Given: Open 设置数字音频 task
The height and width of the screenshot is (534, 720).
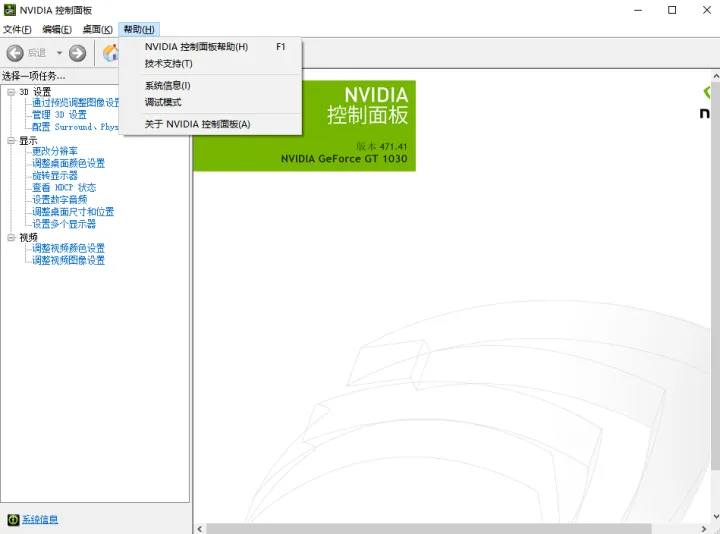Looking at the screenshot, I should 59,200.
